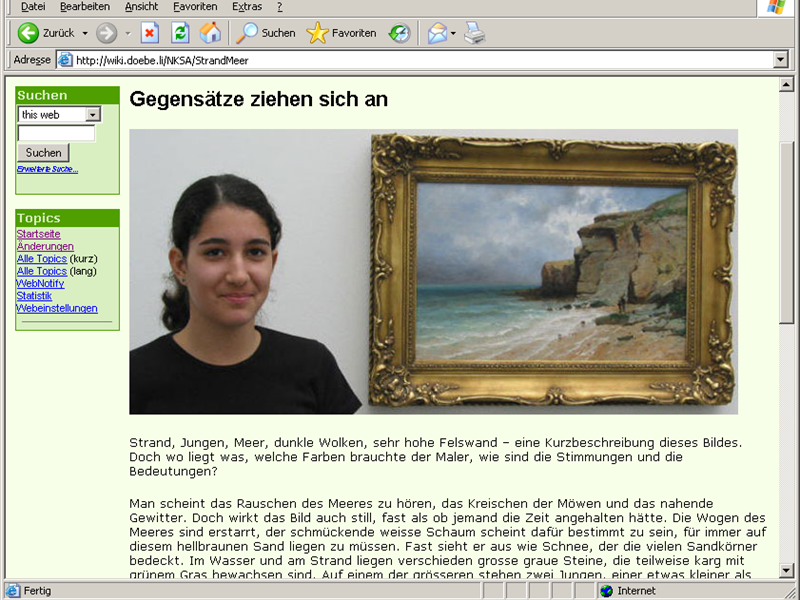The image size is (800, 600).
Task: Stop page loading with red X icon
Action: click(150, 33)
